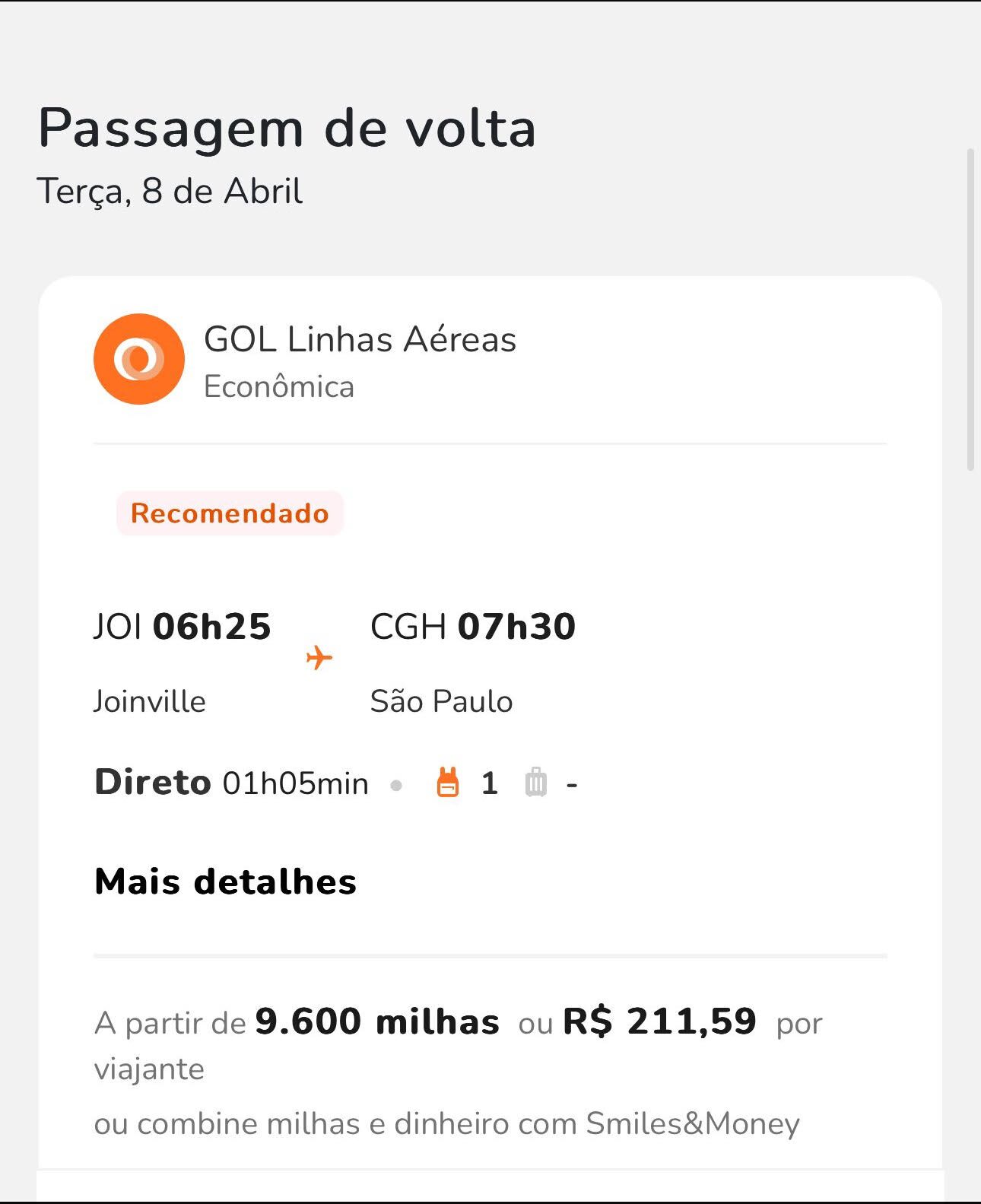Click the Terça, 8 de Abril date
Image resolution: width=981 pixels, height=1204 pixels.
point(170,191)
